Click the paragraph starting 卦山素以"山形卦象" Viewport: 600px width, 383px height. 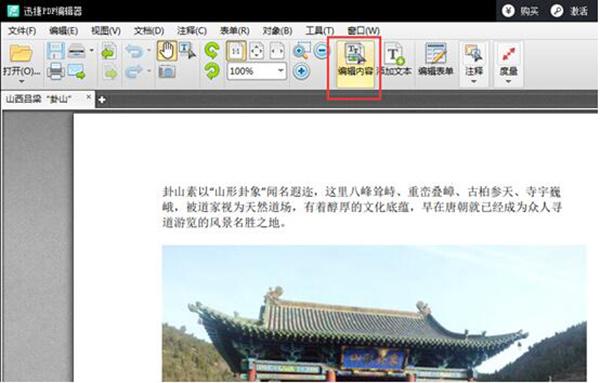(362, 207)
